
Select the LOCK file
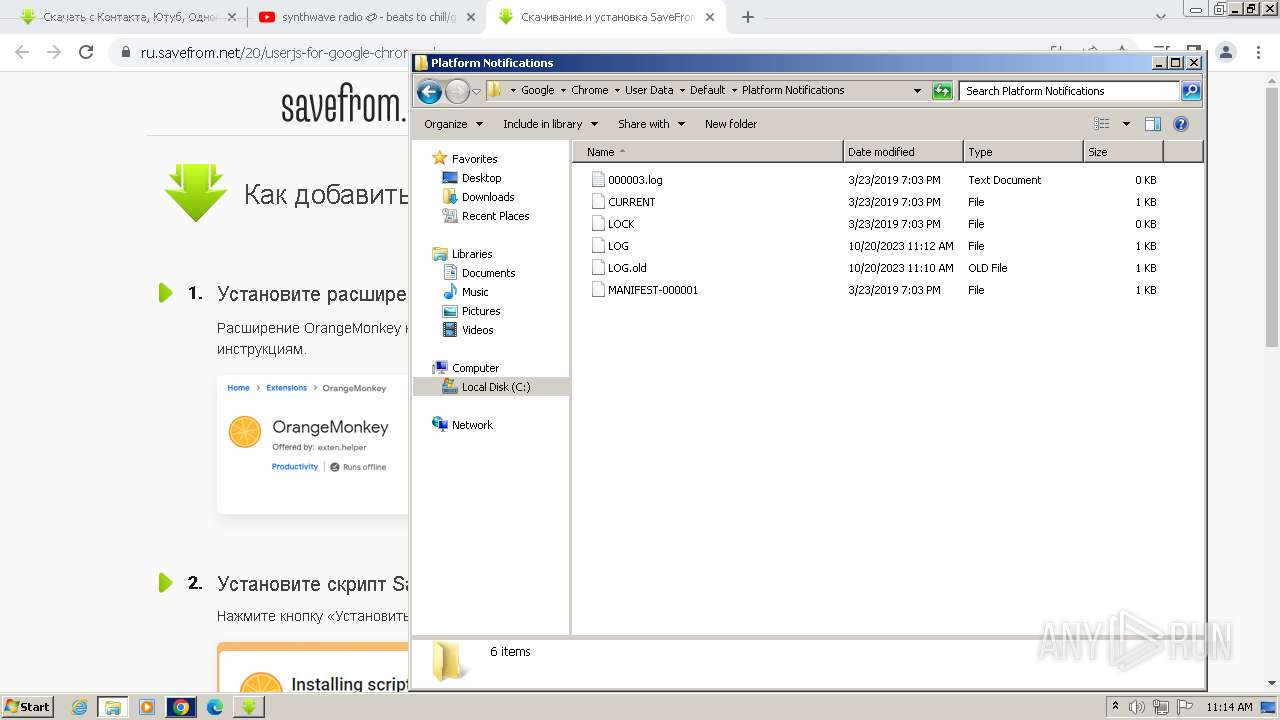[621, 224]
